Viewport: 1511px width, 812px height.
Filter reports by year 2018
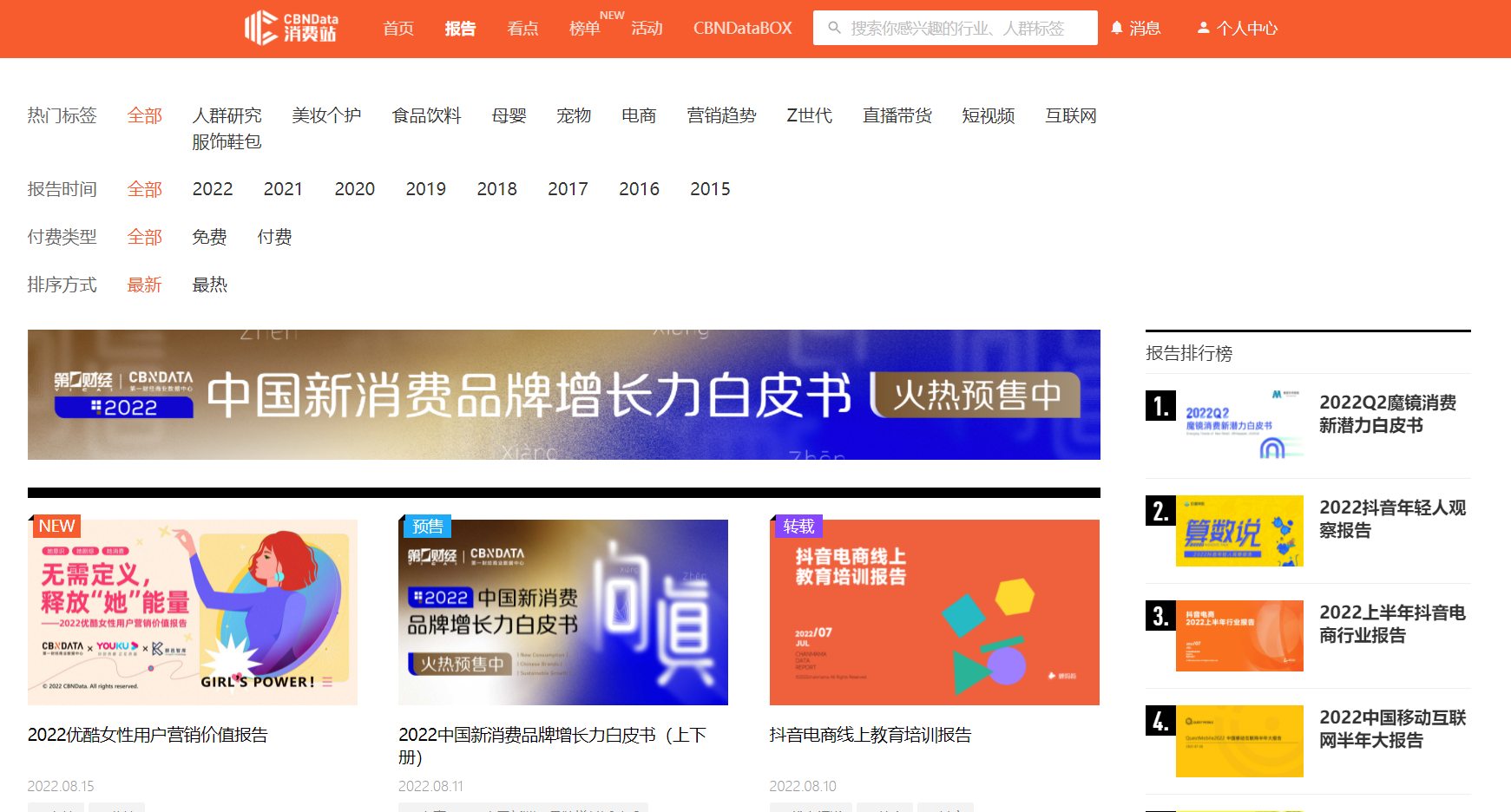pyautogui.click(x=497, y=189)
